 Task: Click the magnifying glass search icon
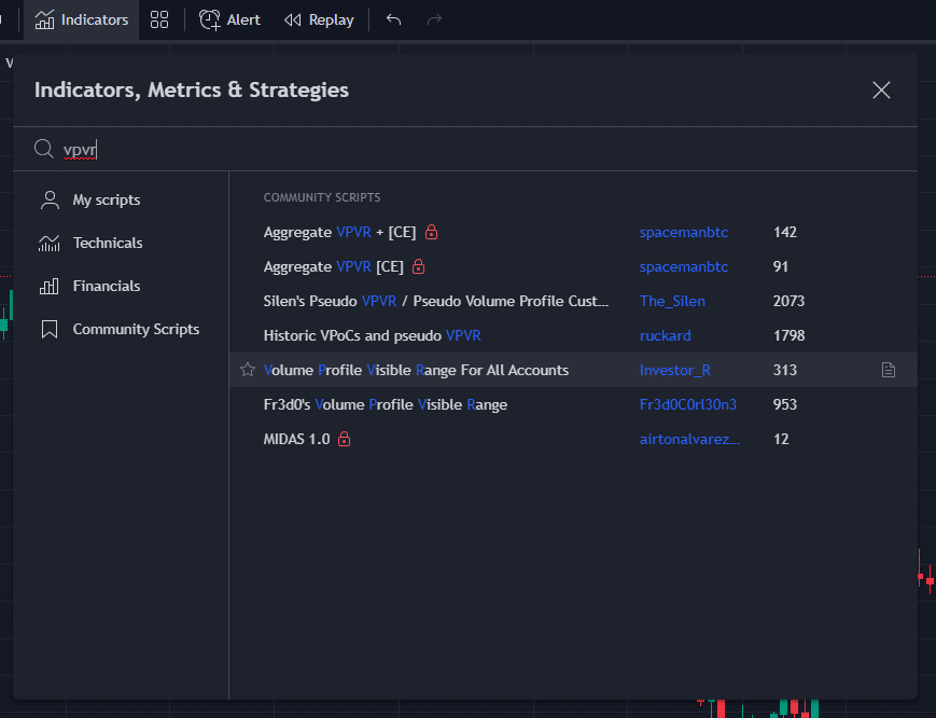pos(44,149)
